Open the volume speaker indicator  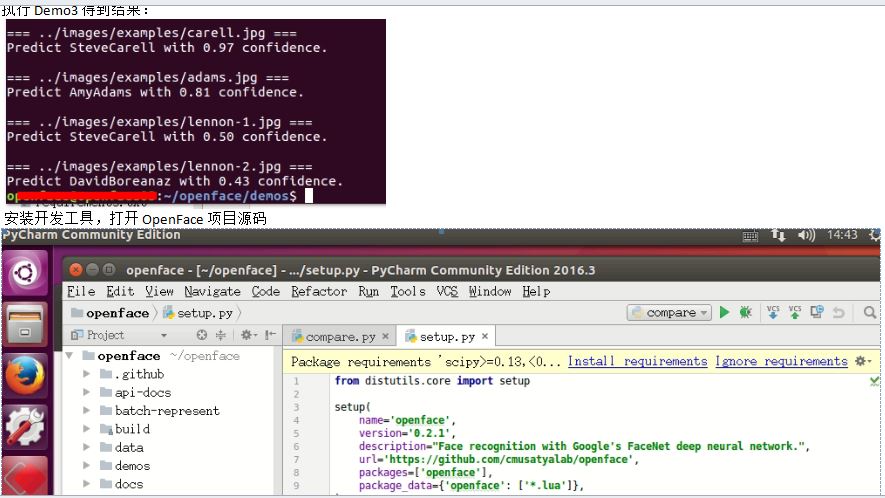pyautogui.click(x=806, y=235)
